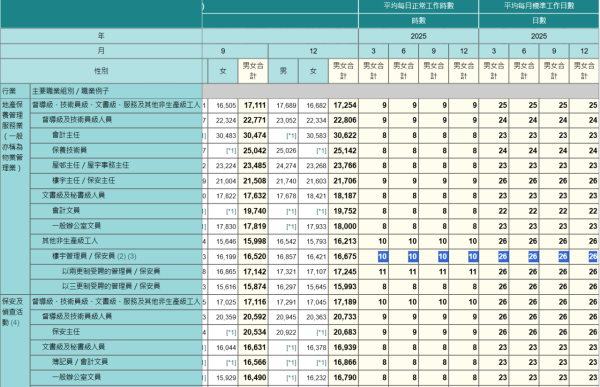Screen dimensions: 600x387
Task: Click the wage value 15,874
Action: [254, 287]
